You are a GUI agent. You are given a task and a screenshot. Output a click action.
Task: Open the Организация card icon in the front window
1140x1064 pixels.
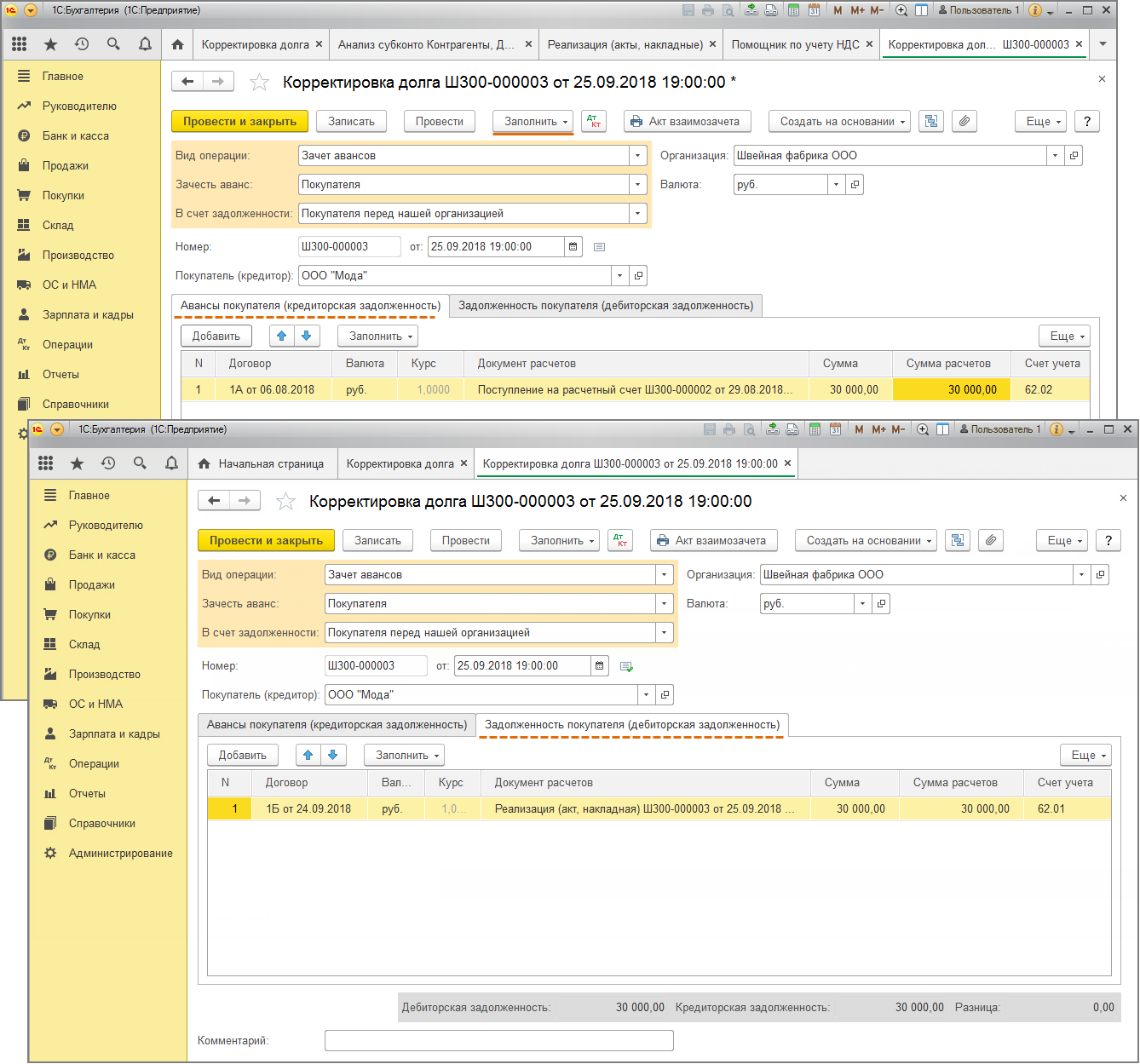pyautogui.click(x=1101, y=575)
